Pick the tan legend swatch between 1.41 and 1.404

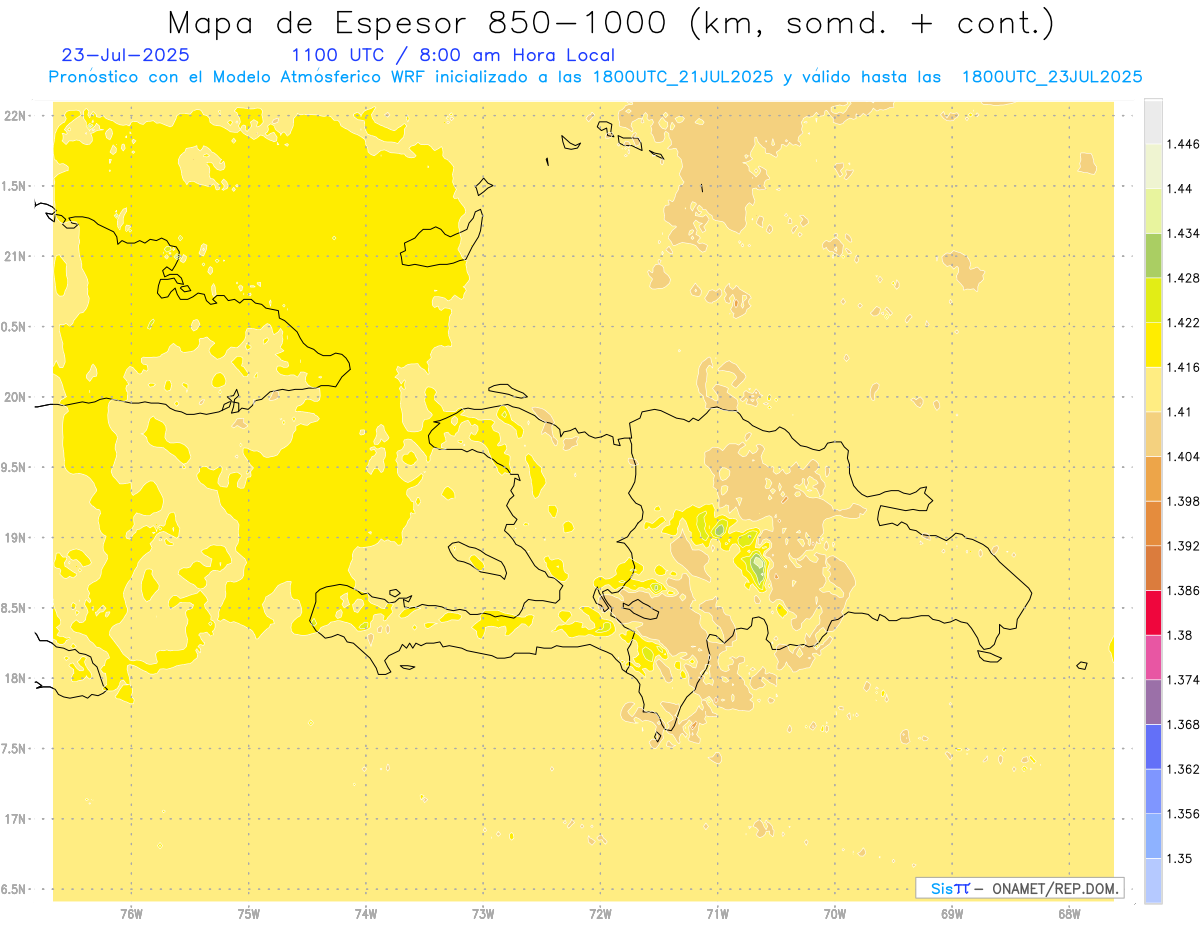pos(1153,434)
